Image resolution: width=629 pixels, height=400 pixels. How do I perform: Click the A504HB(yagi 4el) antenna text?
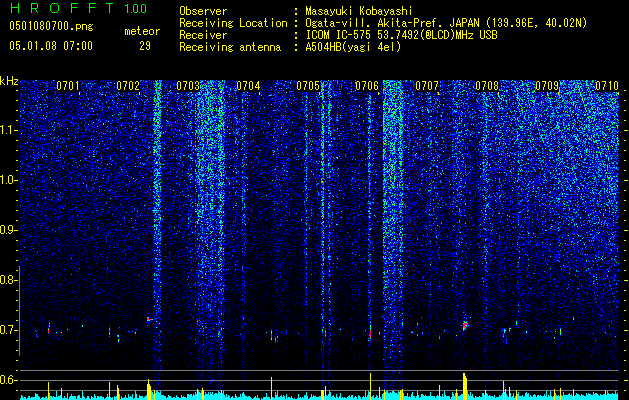point(353,47)
